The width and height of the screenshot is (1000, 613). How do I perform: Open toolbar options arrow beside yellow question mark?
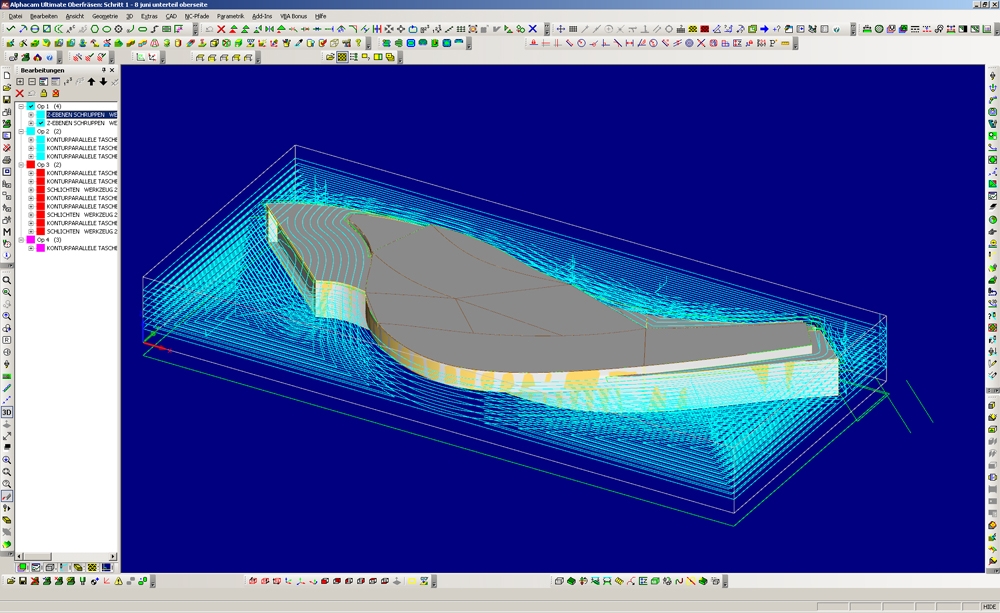tap(367, 44)
